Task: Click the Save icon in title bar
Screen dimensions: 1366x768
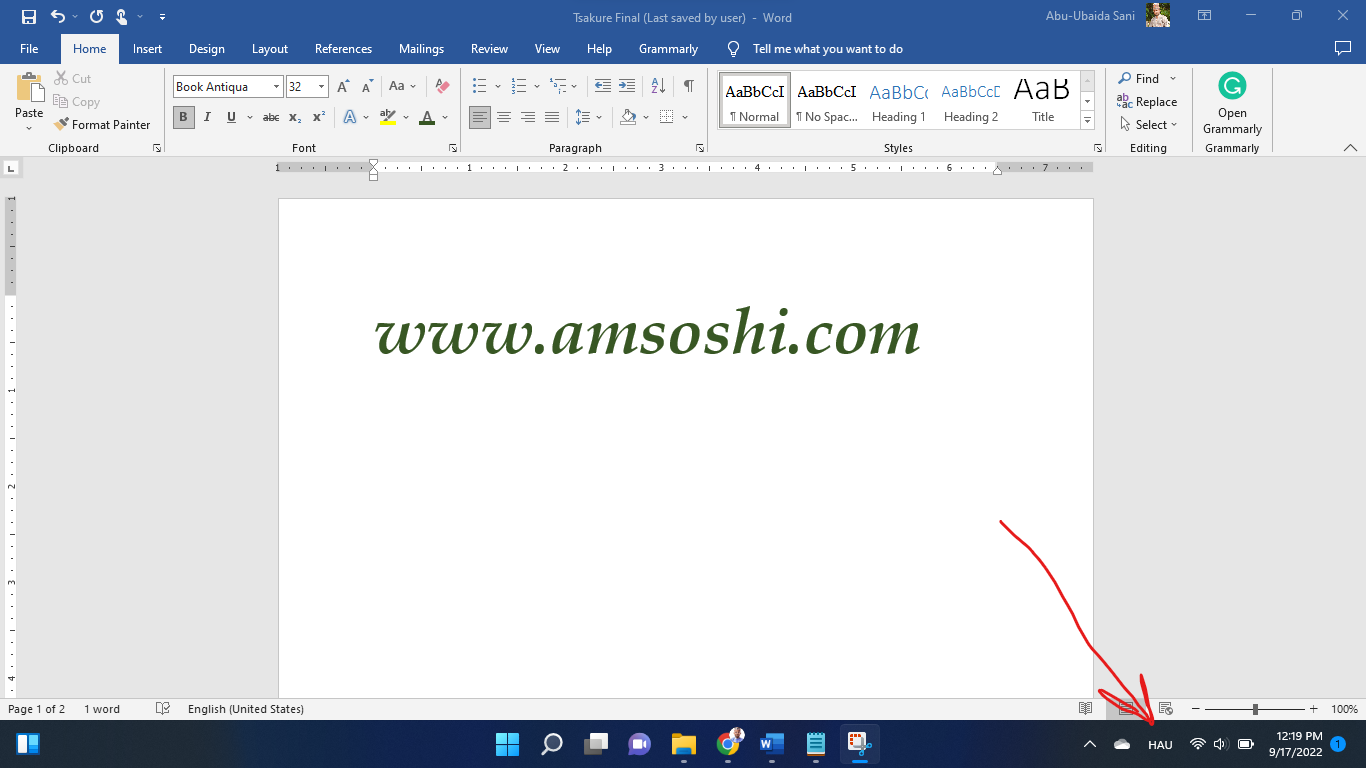Action: coord(29,17)
